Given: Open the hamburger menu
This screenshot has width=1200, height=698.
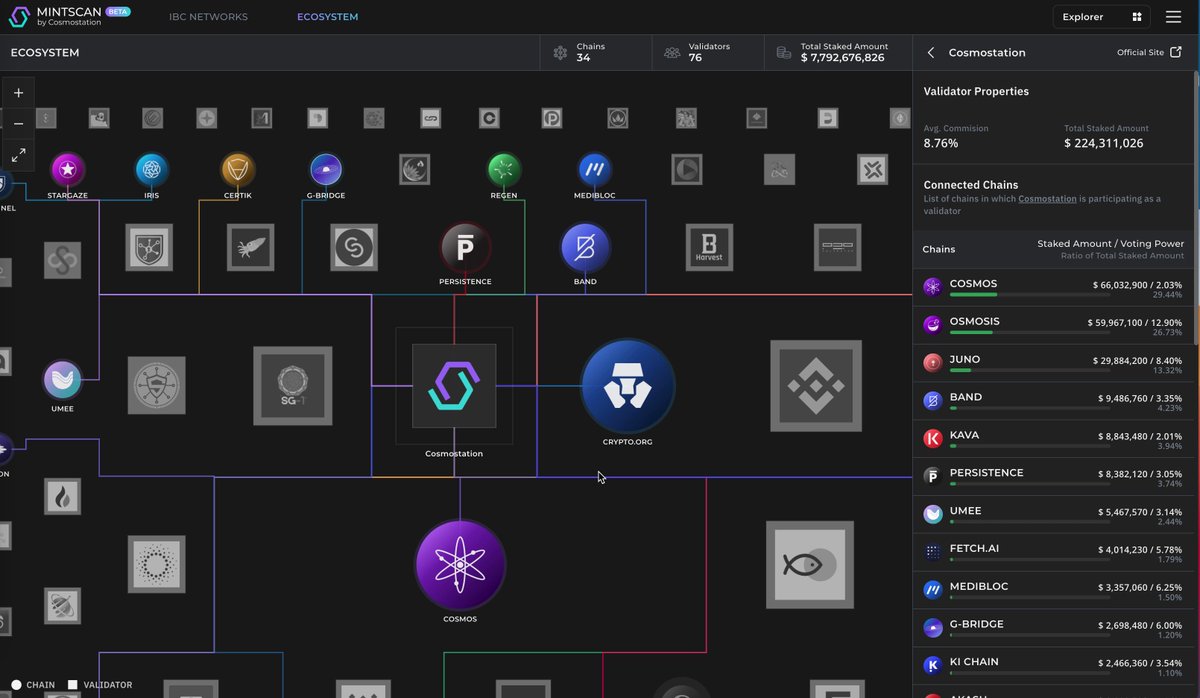Looking at the screenshot, I should pos(1173,17).
